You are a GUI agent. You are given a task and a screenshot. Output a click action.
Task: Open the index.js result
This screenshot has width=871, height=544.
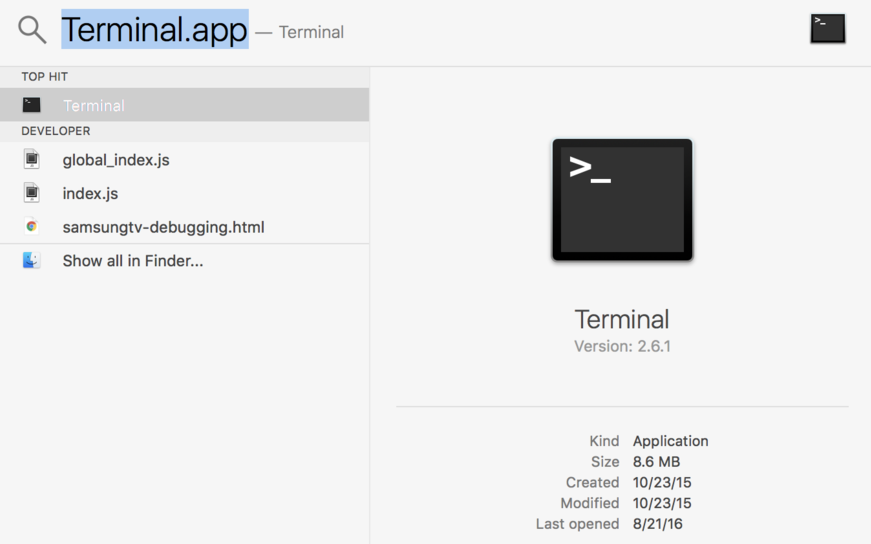coord(184,193)
